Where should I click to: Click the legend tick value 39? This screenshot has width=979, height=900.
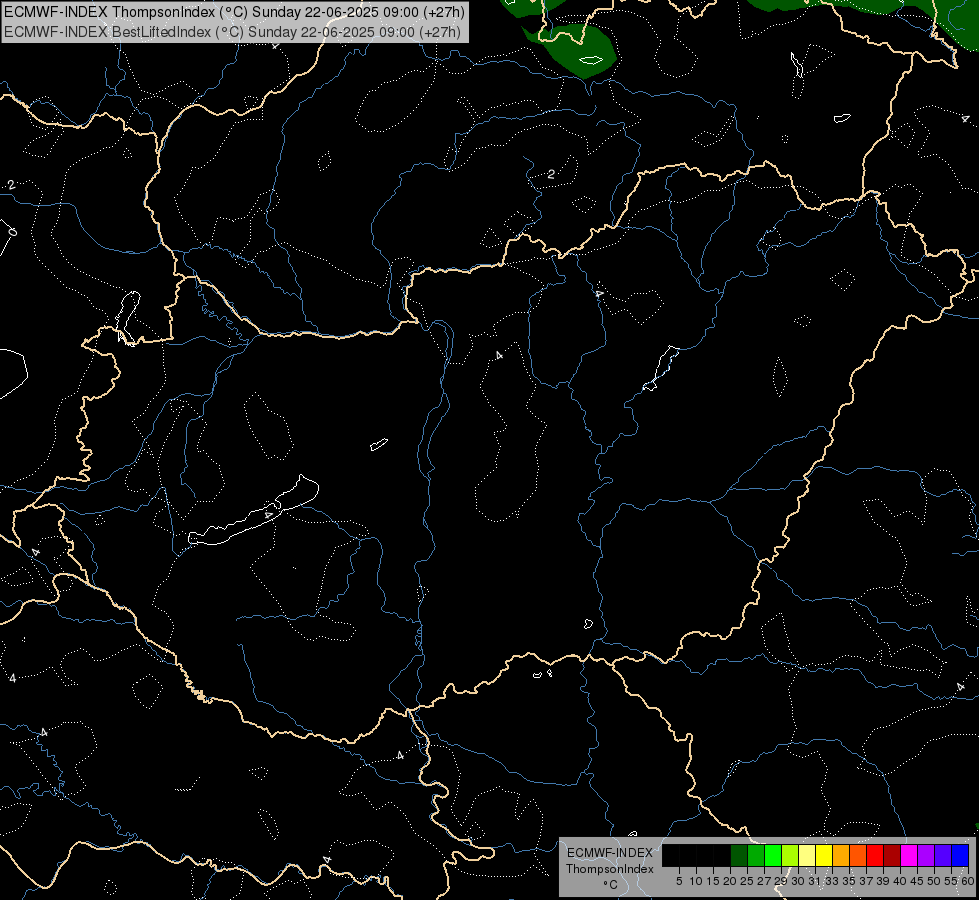click(883, 881)
